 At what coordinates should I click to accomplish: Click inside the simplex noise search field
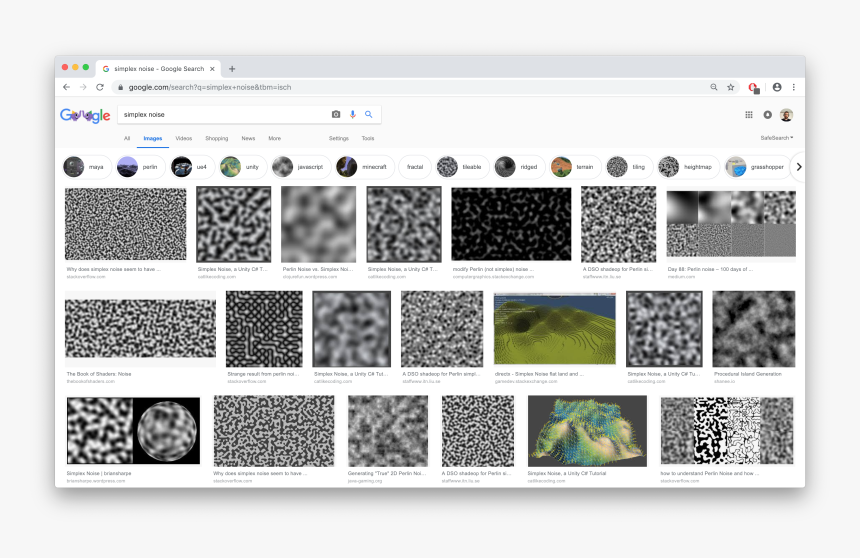point(220,115)
